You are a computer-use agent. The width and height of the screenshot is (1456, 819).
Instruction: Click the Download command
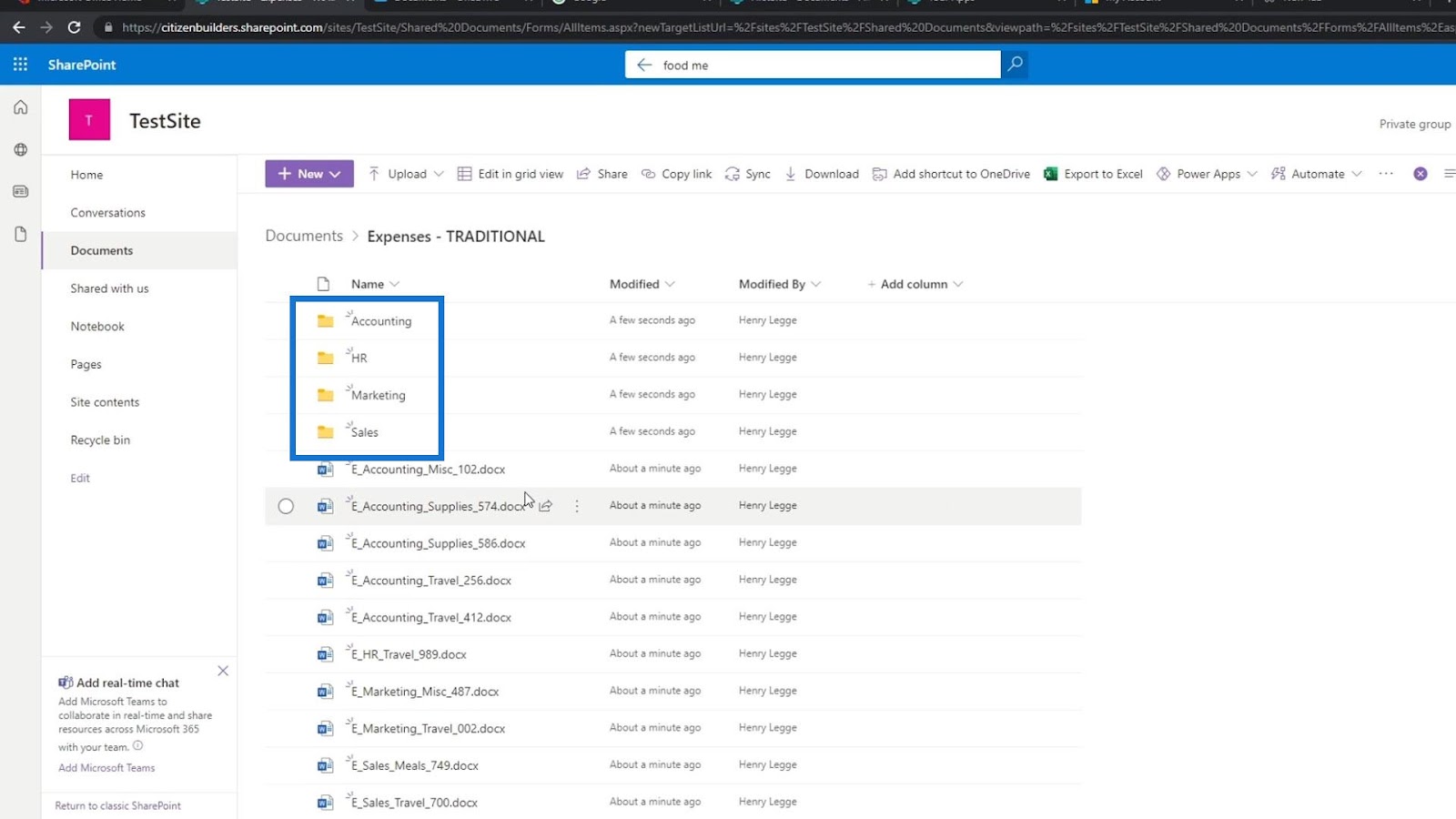[x=822, y=174]
